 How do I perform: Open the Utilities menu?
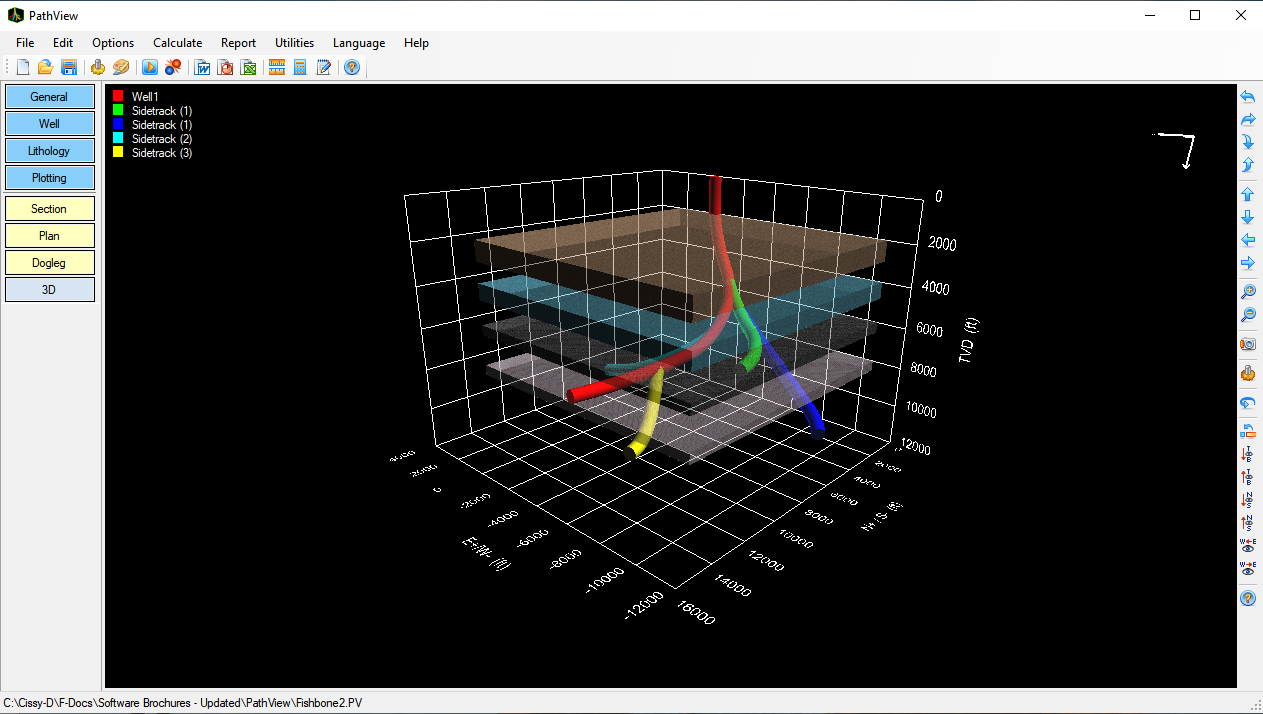pyautogui.click(x=294, y=43)
